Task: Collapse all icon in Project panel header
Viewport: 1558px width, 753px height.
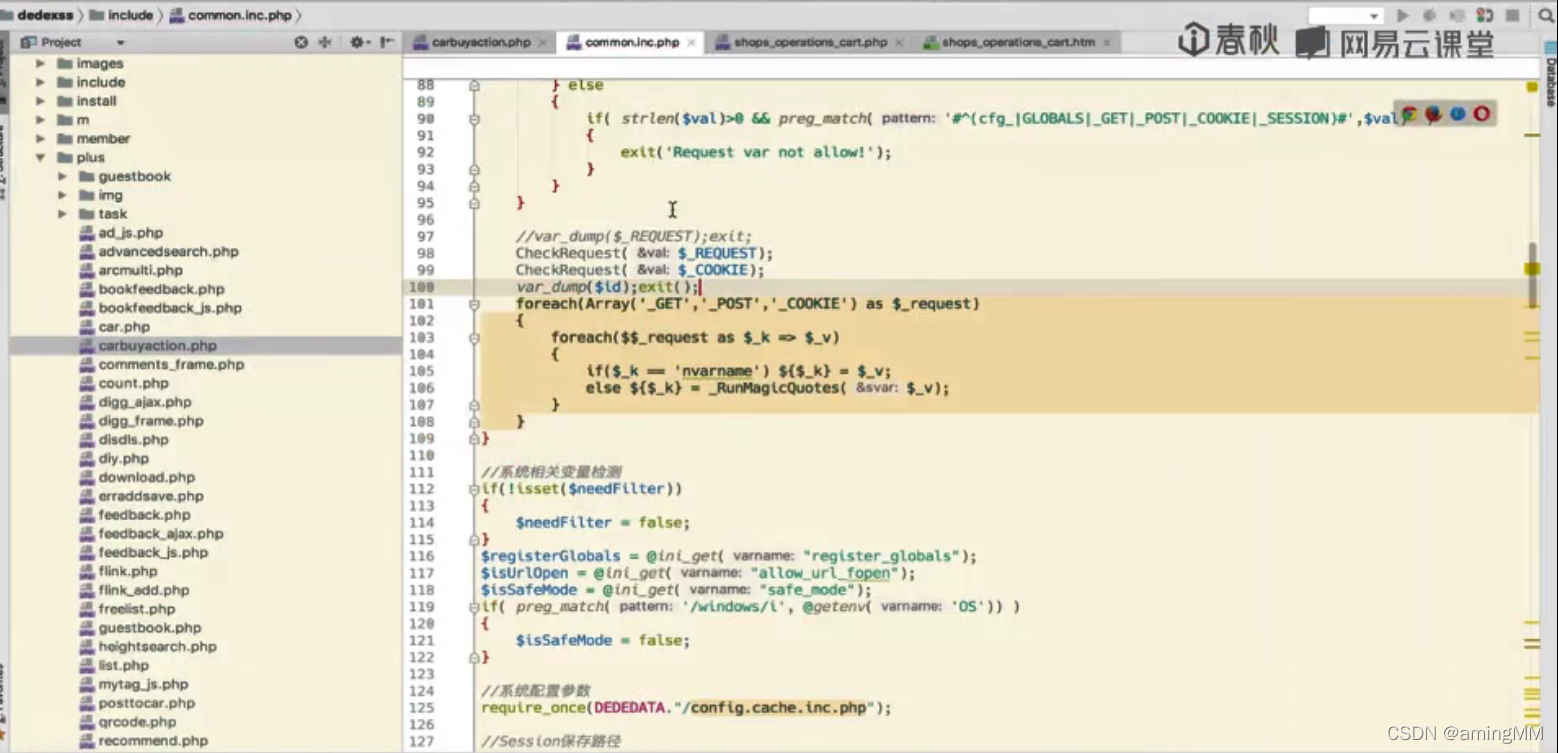Action: [x=324, y=42]
